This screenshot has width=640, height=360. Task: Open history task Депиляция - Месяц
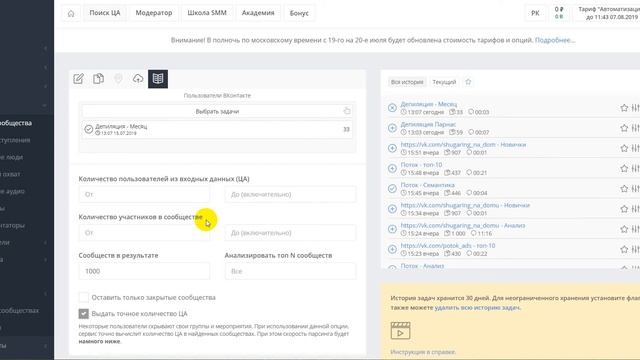click(x=429, y=104)
